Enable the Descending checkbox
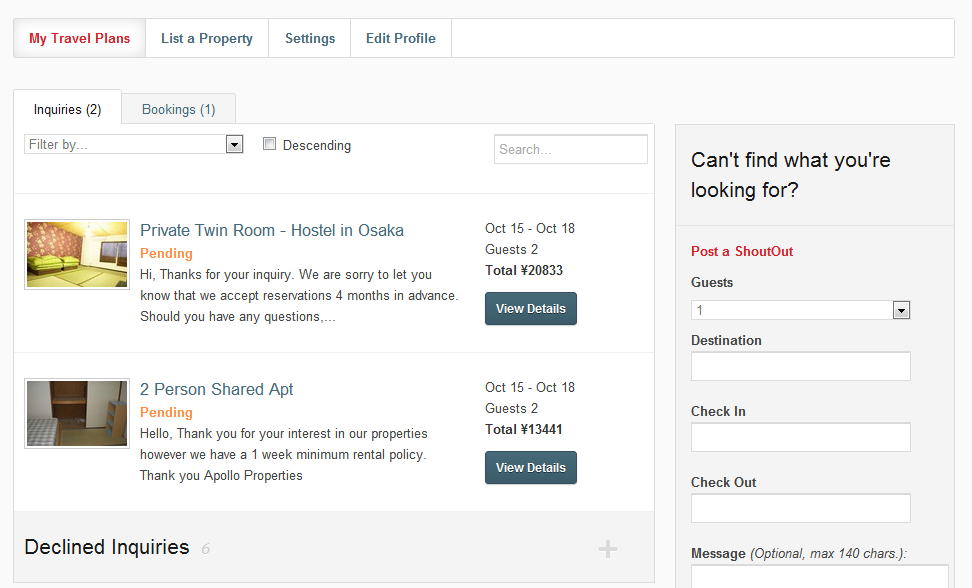 point(269,144)
